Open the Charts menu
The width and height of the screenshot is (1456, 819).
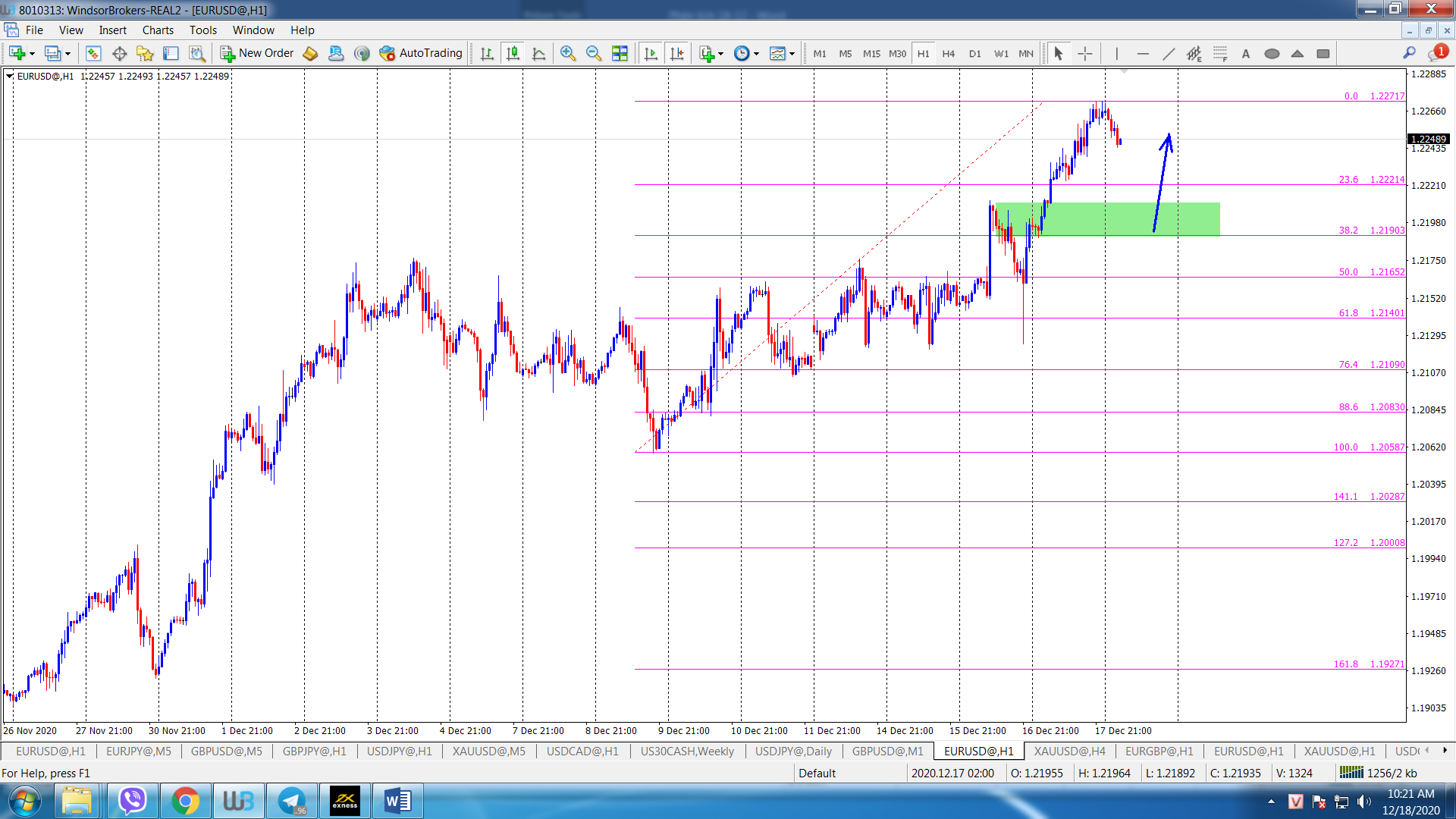tap(158, 30)
